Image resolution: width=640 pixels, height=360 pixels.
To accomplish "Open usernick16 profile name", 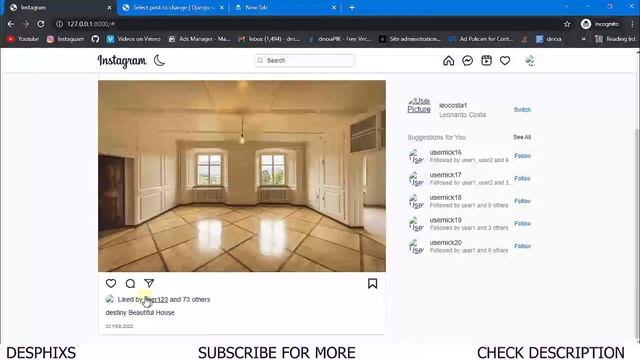I will tap(445, 152).
